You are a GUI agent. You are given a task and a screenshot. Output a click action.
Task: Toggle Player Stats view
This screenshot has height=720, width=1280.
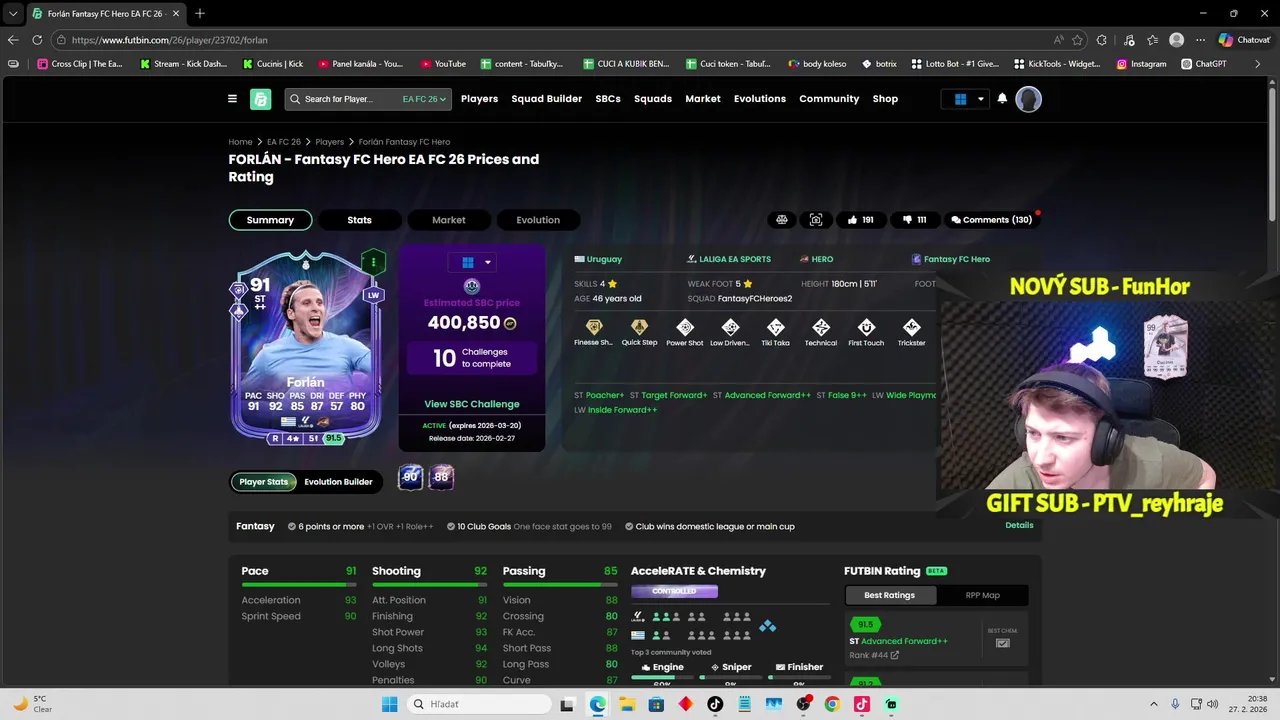click(x=264, y=482)
